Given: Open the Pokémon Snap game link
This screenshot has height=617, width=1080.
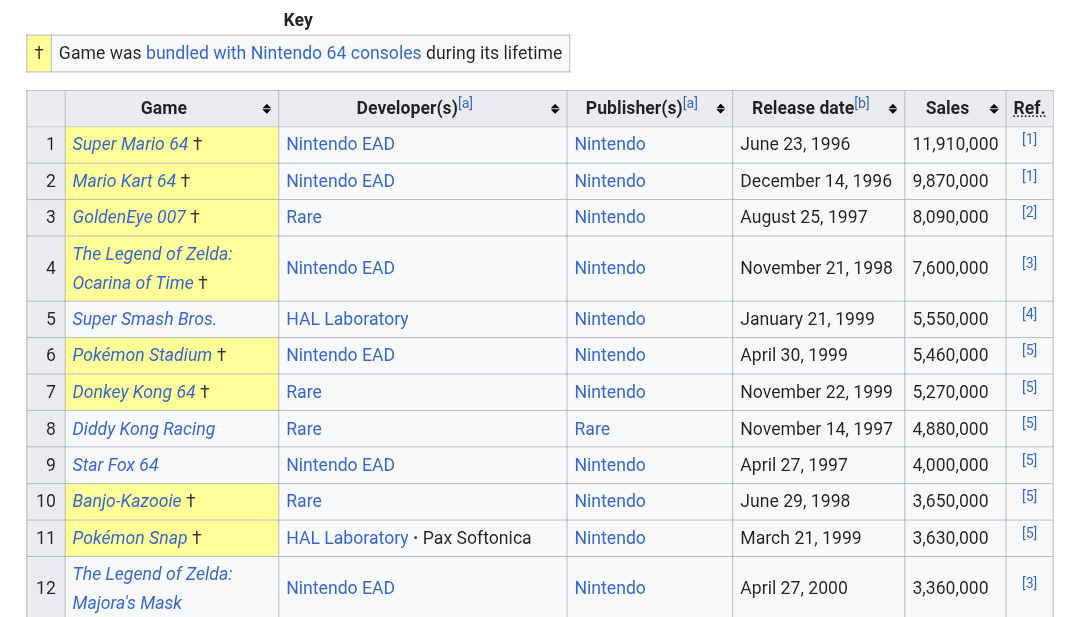Looking at the screenshot, I should coord(129,538).
